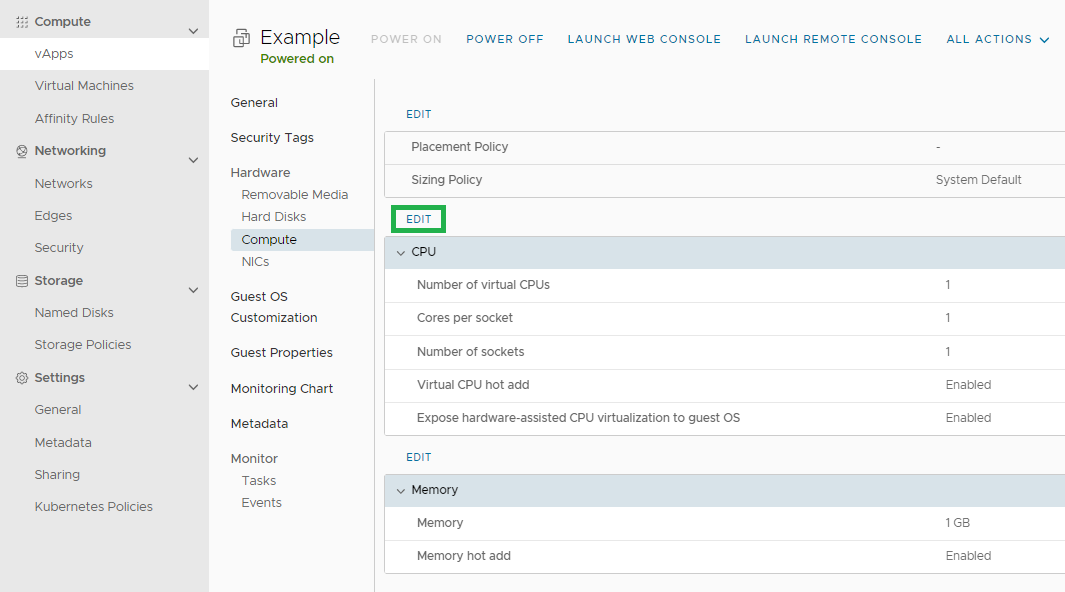Click Edit above the Memory section

[418, 457]
